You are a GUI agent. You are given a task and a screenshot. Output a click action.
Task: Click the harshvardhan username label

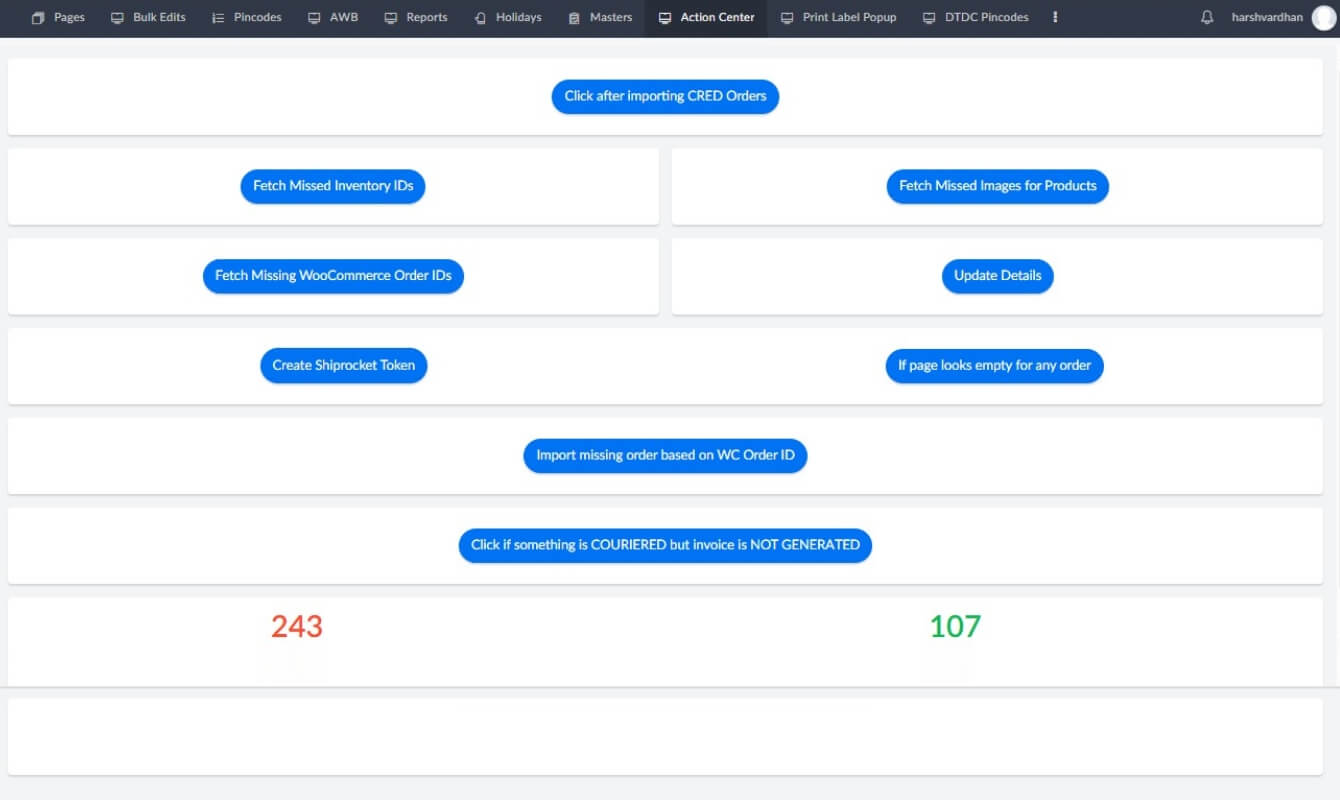coord(1267,18)
